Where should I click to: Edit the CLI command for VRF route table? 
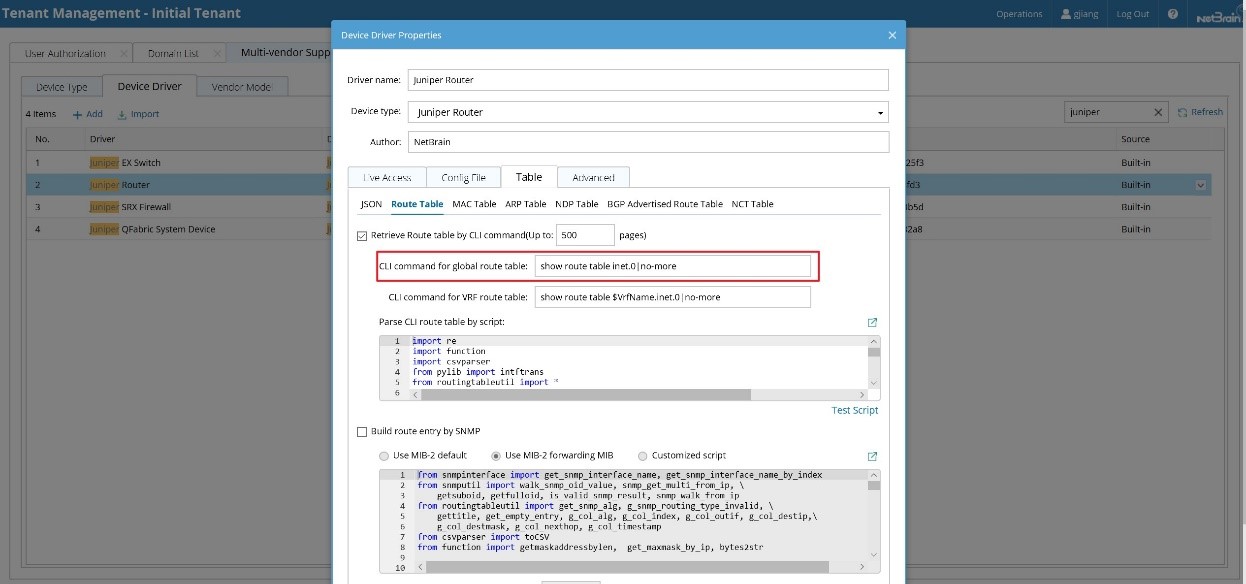click(x=672, y=297)
